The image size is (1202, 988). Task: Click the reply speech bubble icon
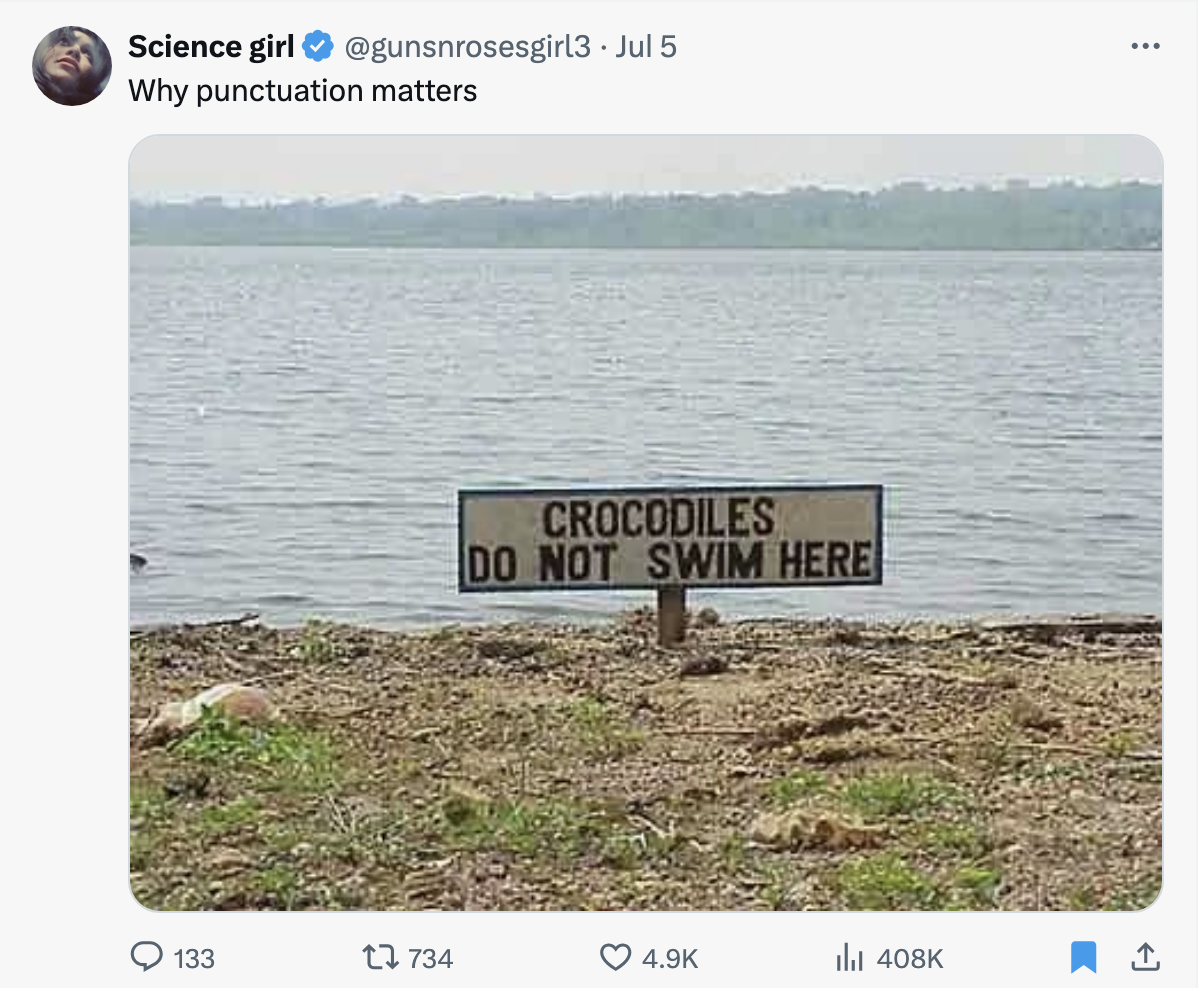147,958
